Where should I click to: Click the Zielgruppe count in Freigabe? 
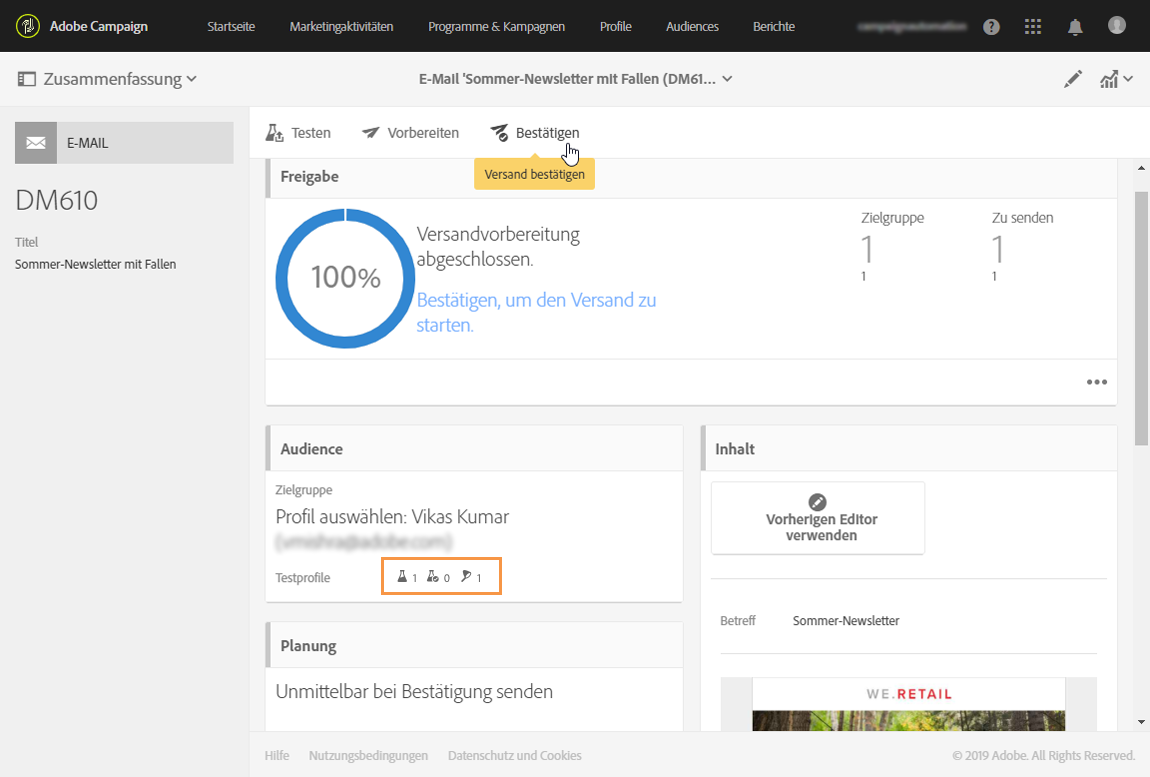[x=867, y=250]
